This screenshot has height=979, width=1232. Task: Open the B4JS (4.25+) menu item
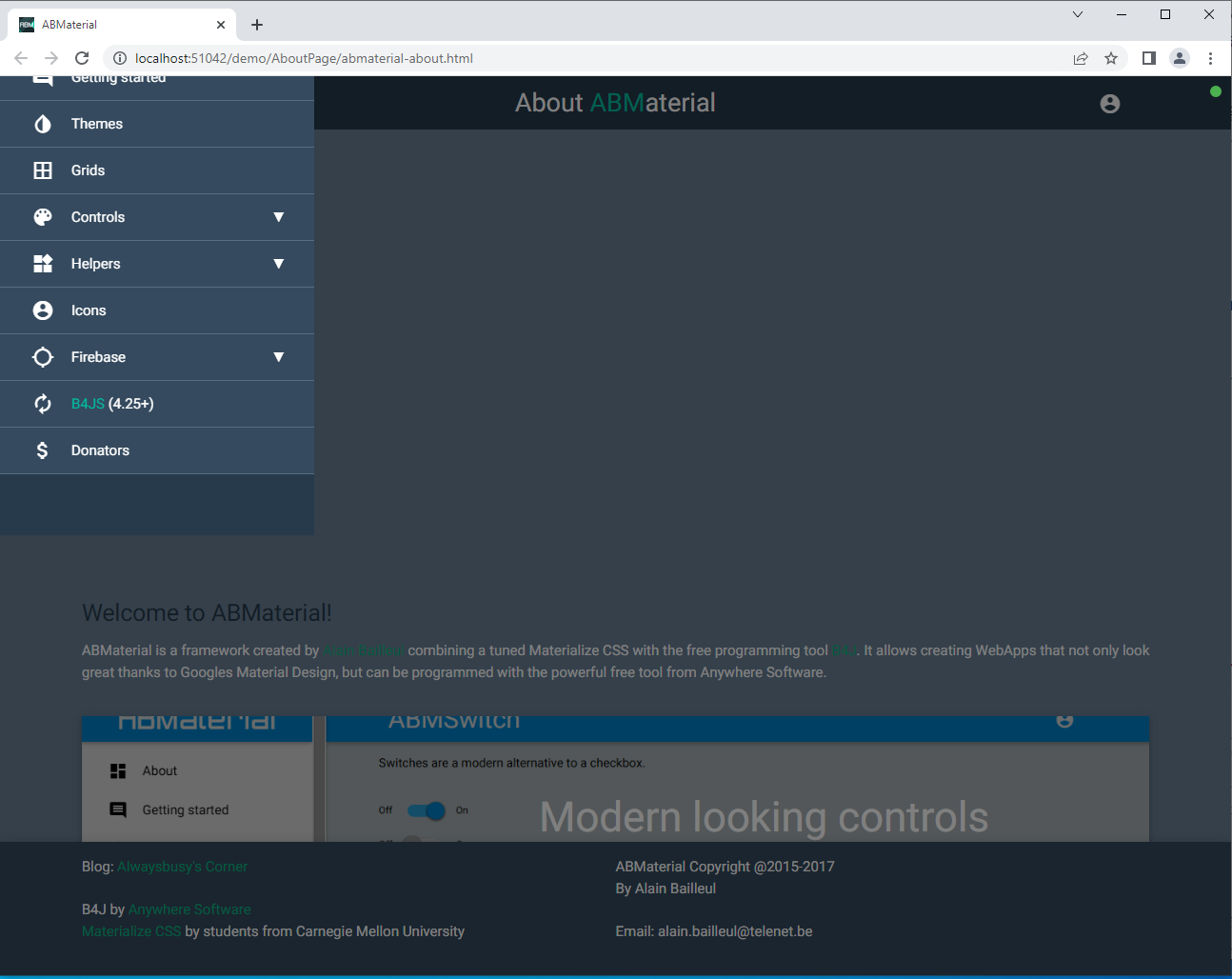(157, 404)
